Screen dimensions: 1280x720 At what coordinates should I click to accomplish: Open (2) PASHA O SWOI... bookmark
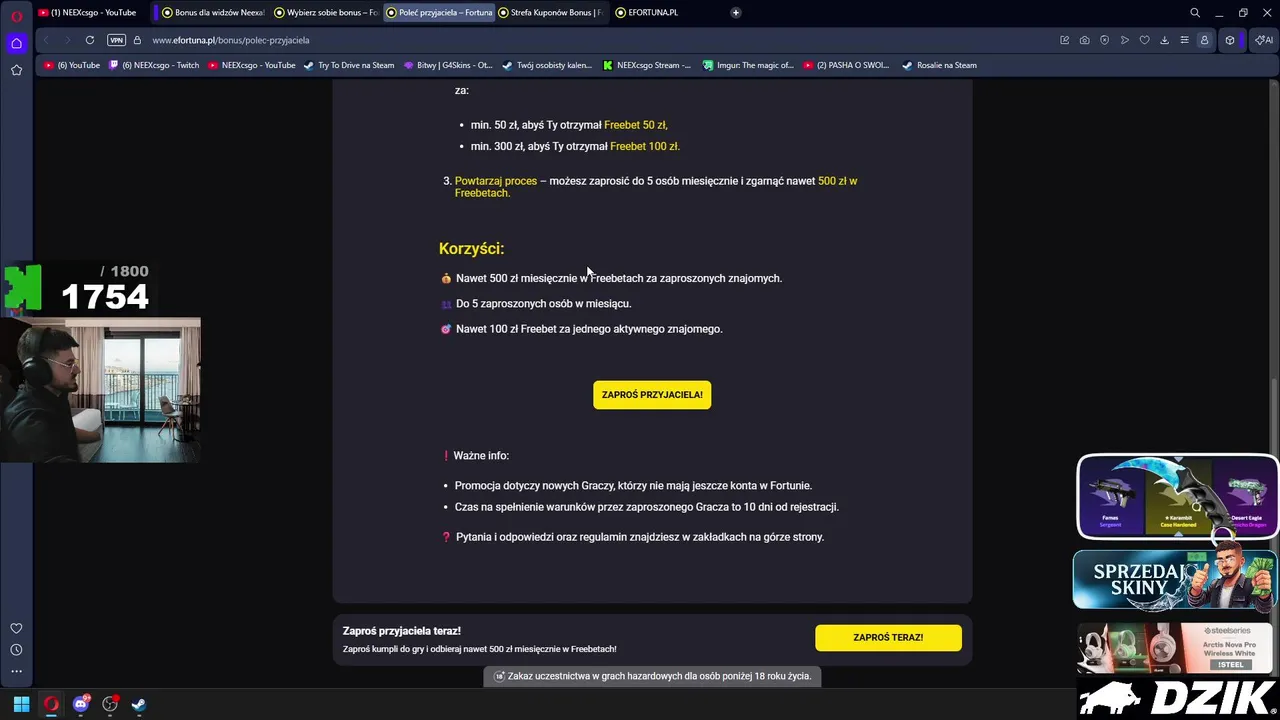pyautogui.click(x=846, y=65)
